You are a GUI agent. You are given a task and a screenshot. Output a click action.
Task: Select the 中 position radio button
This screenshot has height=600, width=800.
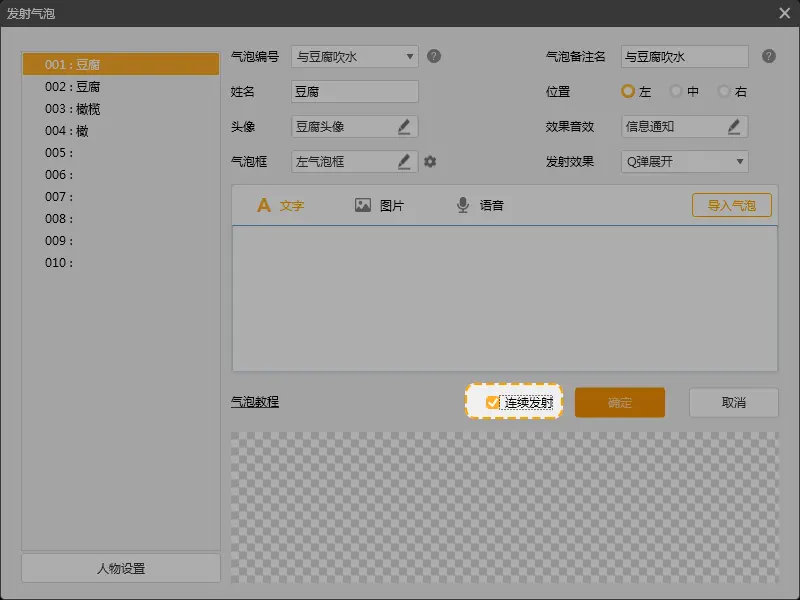point(677,91)
